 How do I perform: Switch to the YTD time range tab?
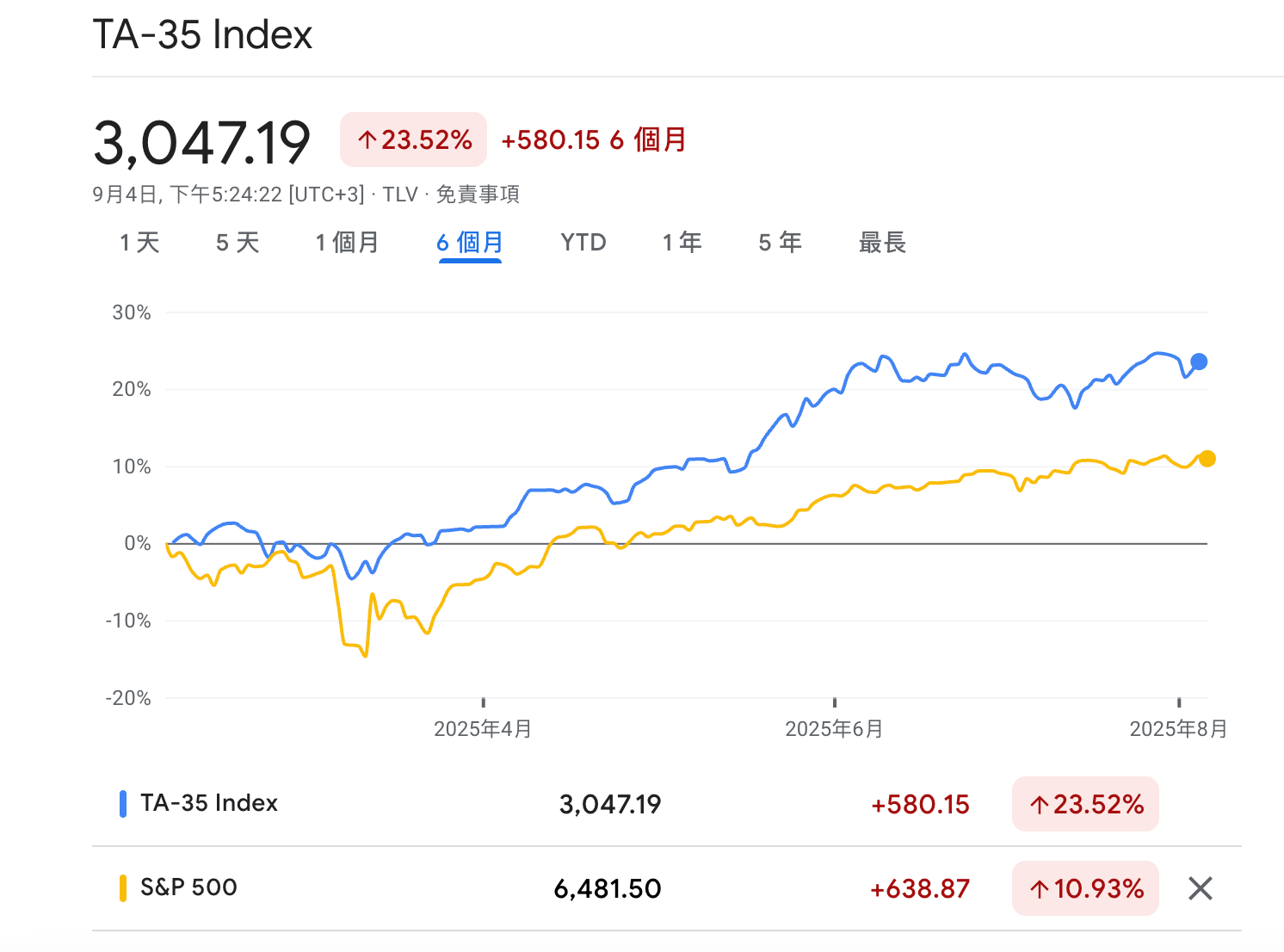583,243
